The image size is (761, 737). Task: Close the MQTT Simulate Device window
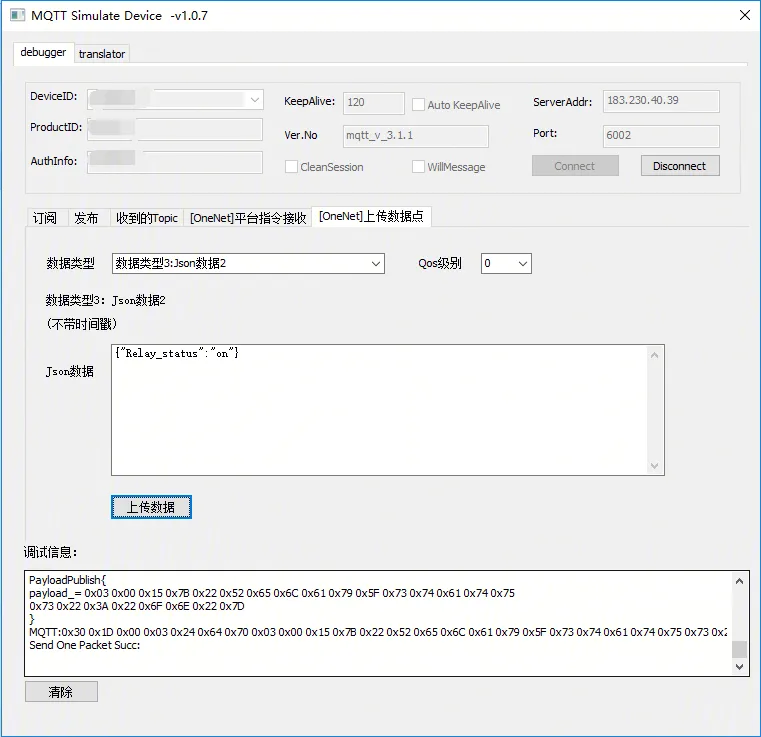(743, 16)
